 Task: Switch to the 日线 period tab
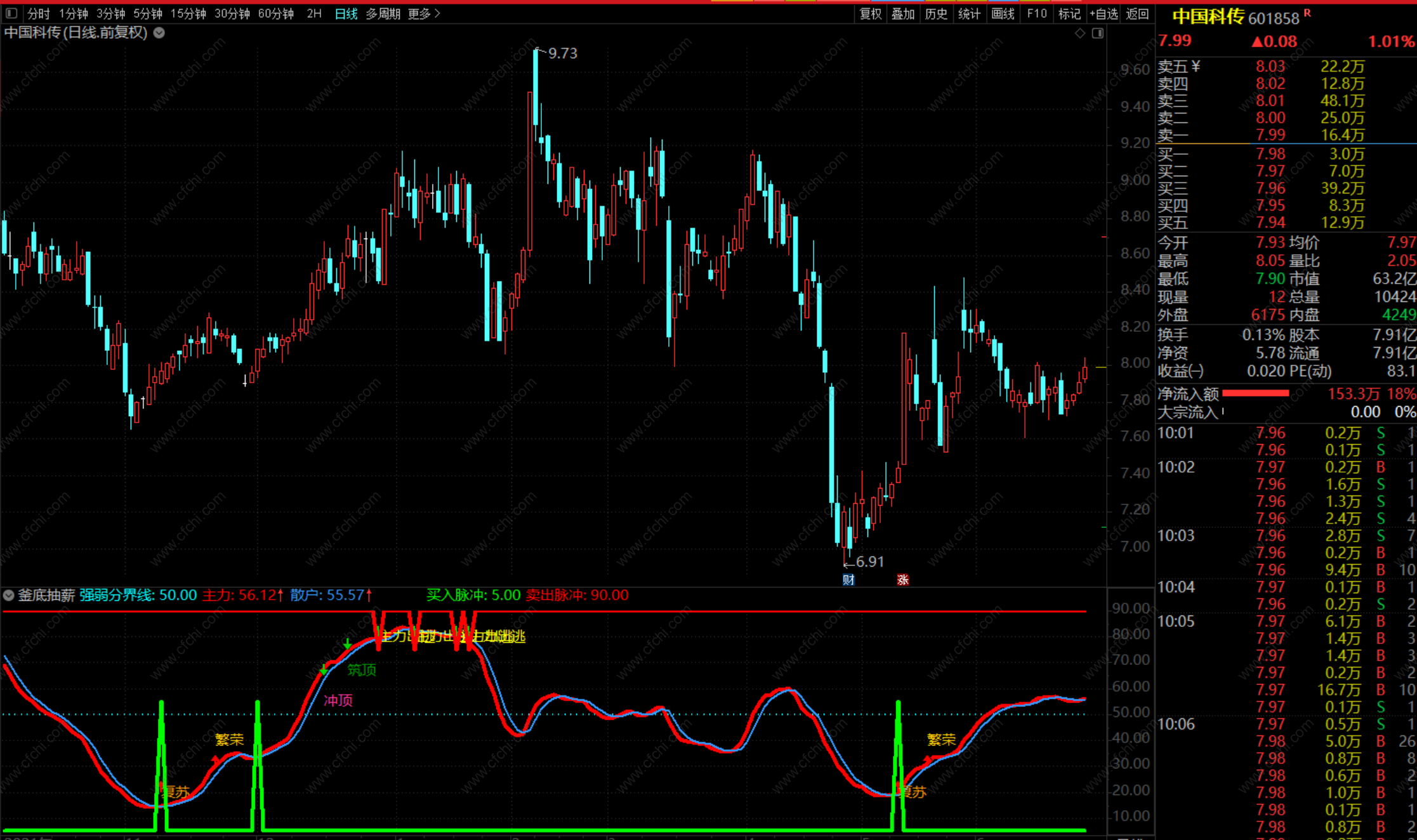tap(346, 13)
